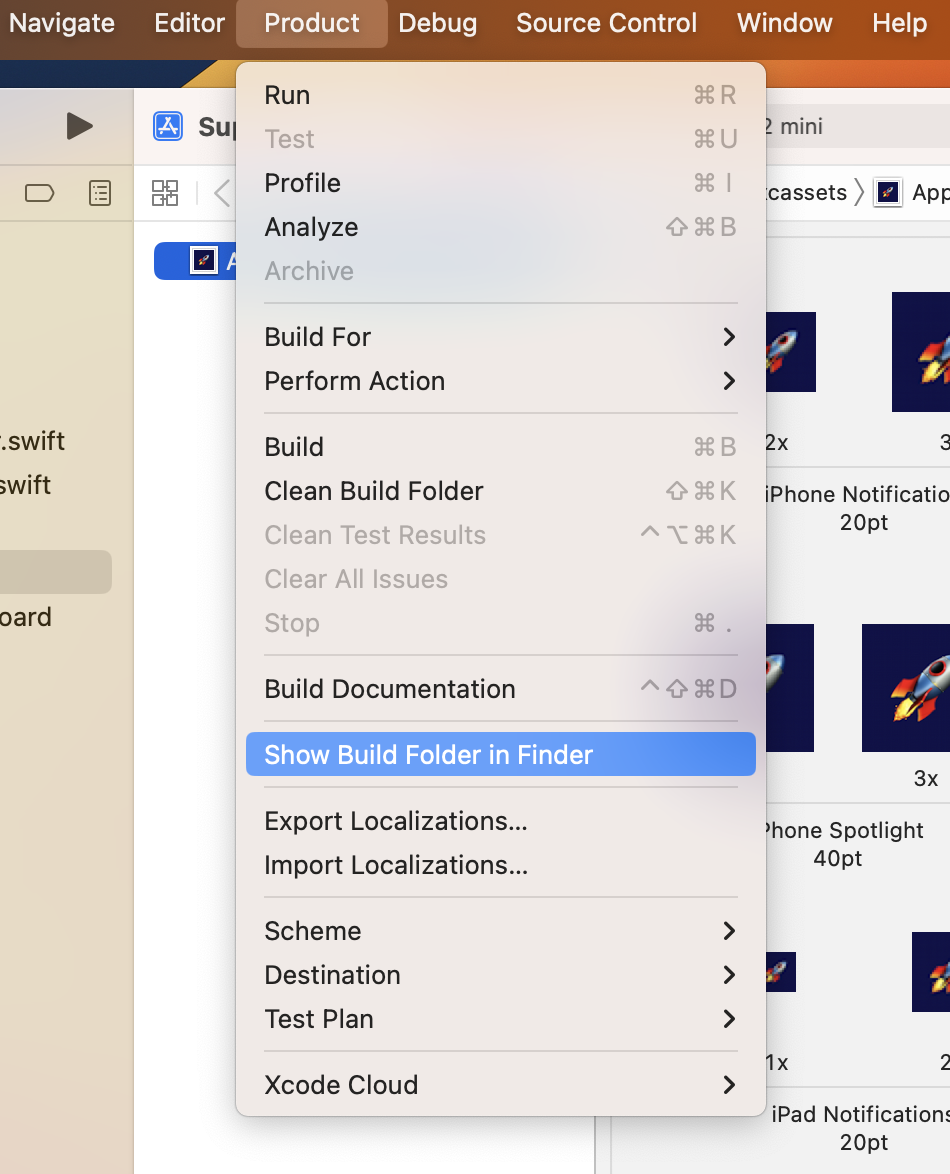The height and width of the screenshot is (1174, 950).
Task: Open the Source Control menu
Action: pyautogui.click(x=606, y=23)
